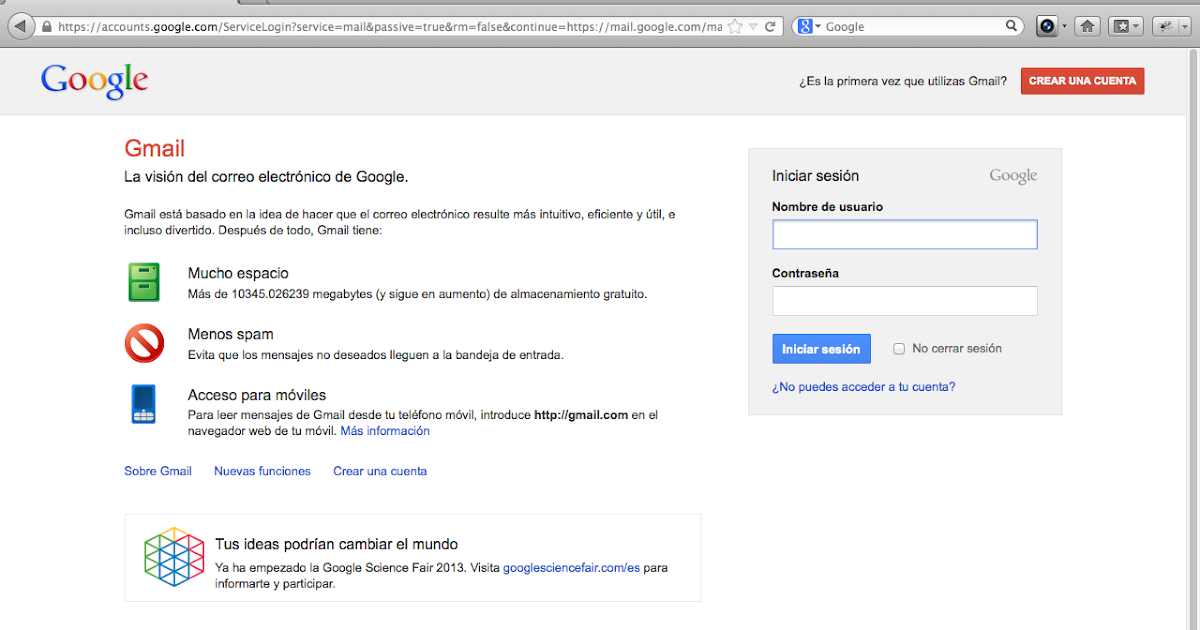Screen dimensions: 1200x630
Task: Click the green file cabinet storage icon
Action: click(x=144, y=282)
